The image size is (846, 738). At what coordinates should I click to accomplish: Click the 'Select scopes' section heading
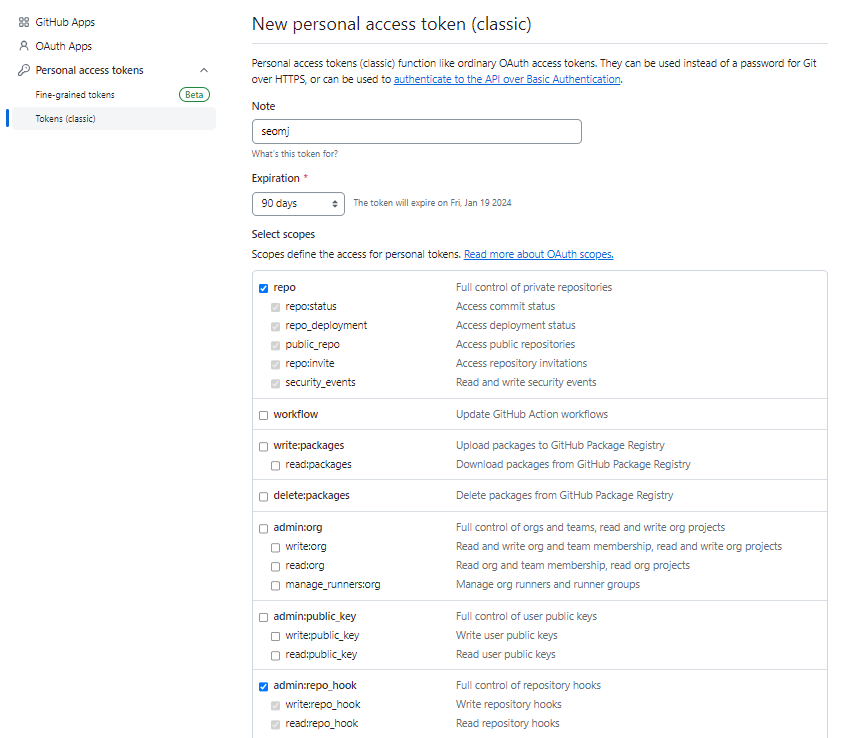283,234
